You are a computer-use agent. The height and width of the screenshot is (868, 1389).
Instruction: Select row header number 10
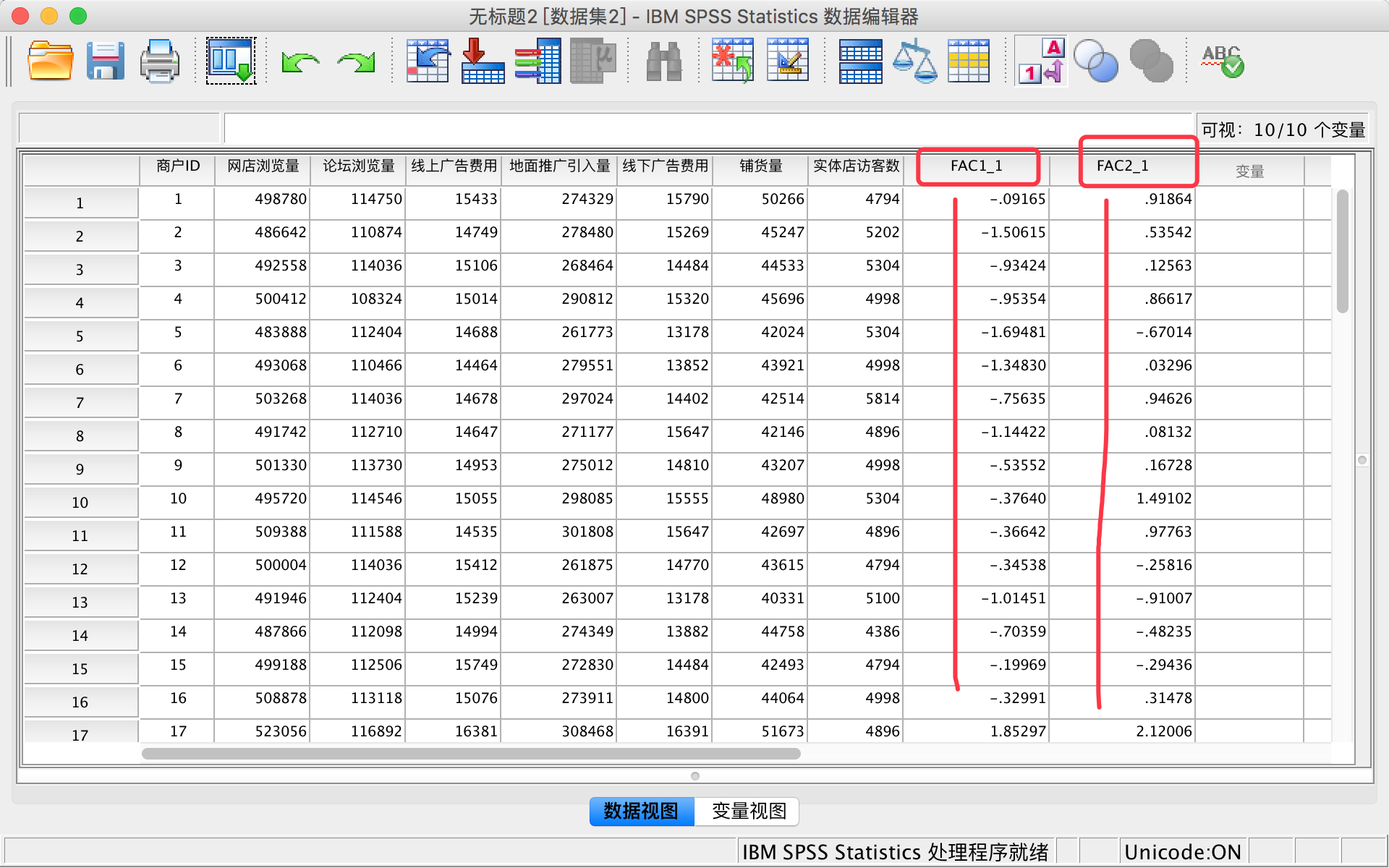click(x=80, y=502)
